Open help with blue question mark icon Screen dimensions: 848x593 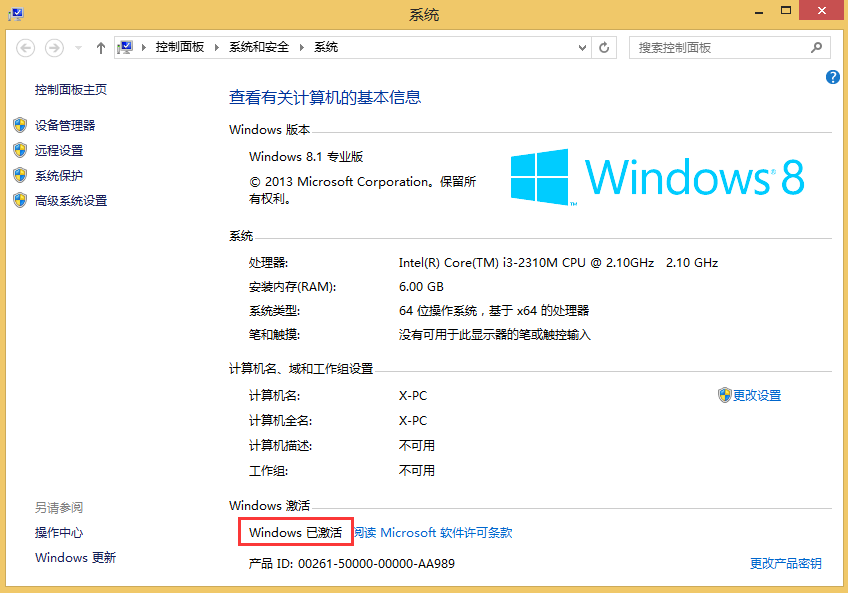833,77
